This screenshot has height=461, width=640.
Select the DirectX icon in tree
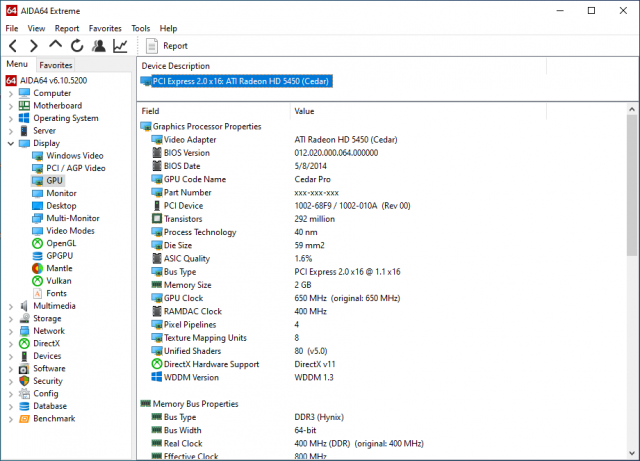[24, 343]
